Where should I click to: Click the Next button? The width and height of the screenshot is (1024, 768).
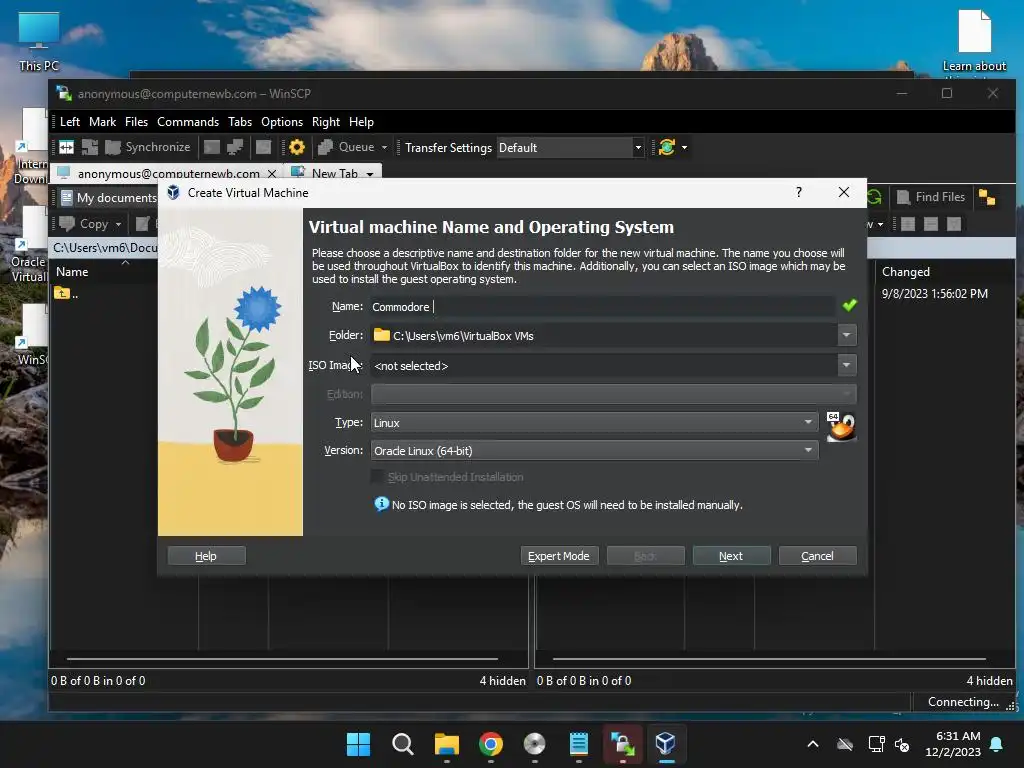[731, 556]
